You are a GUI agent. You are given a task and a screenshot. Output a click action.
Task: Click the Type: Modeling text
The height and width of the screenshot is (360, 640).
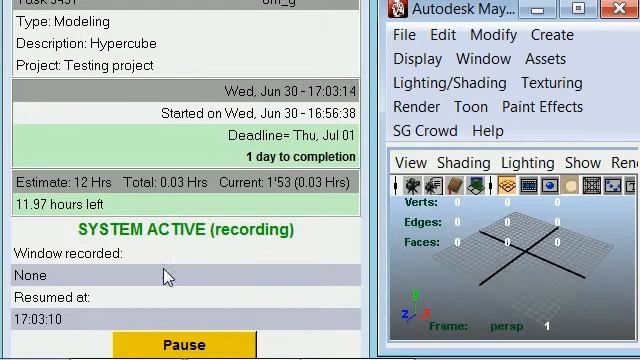(63, 22)
